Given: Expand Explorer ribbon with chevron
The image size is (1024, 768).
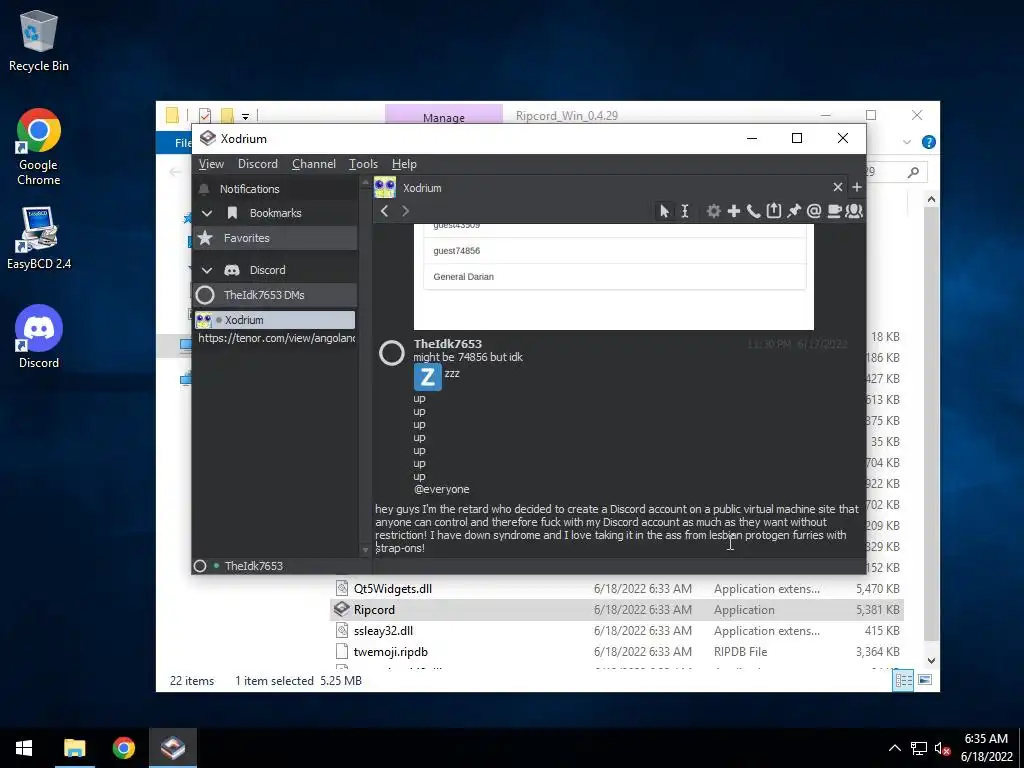Looking at the screenshot, I should click(906, 142).
